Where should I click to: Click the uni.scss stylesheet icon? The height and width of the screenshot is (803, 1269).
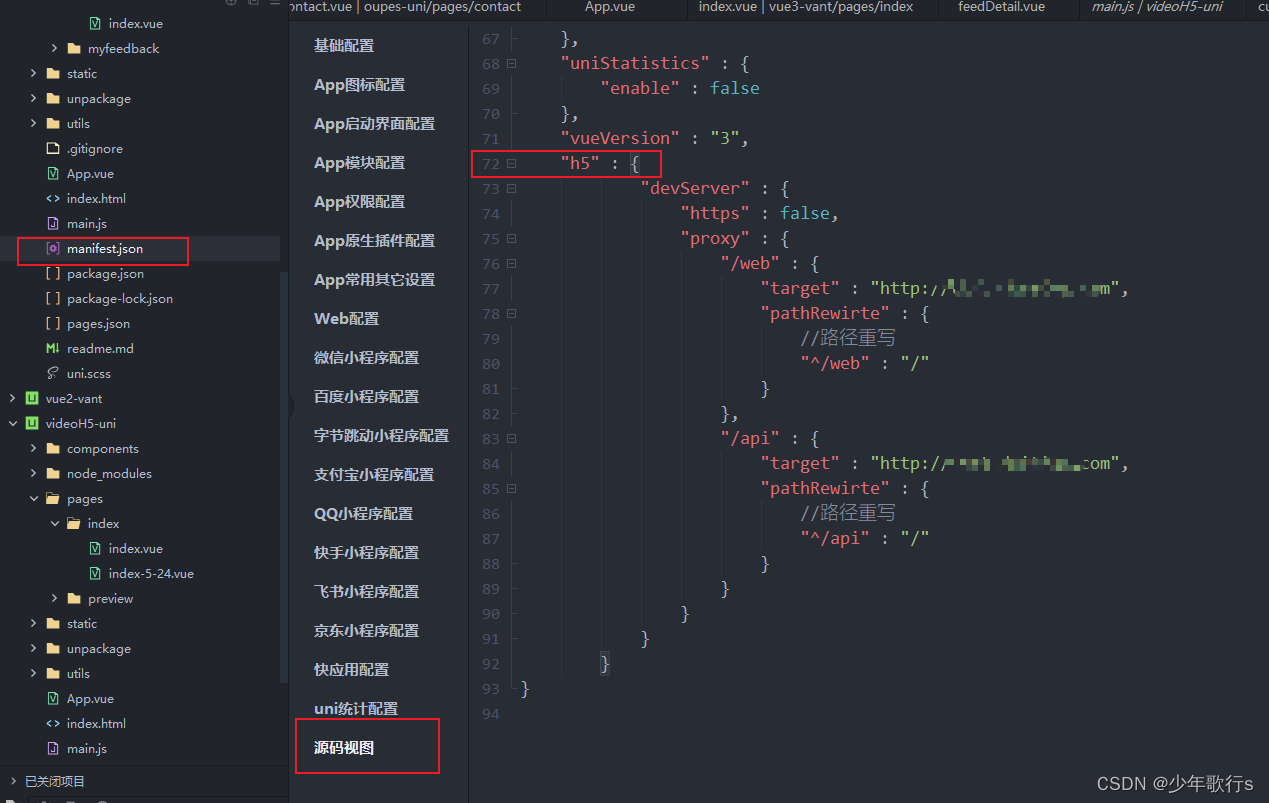pos(53,373)
